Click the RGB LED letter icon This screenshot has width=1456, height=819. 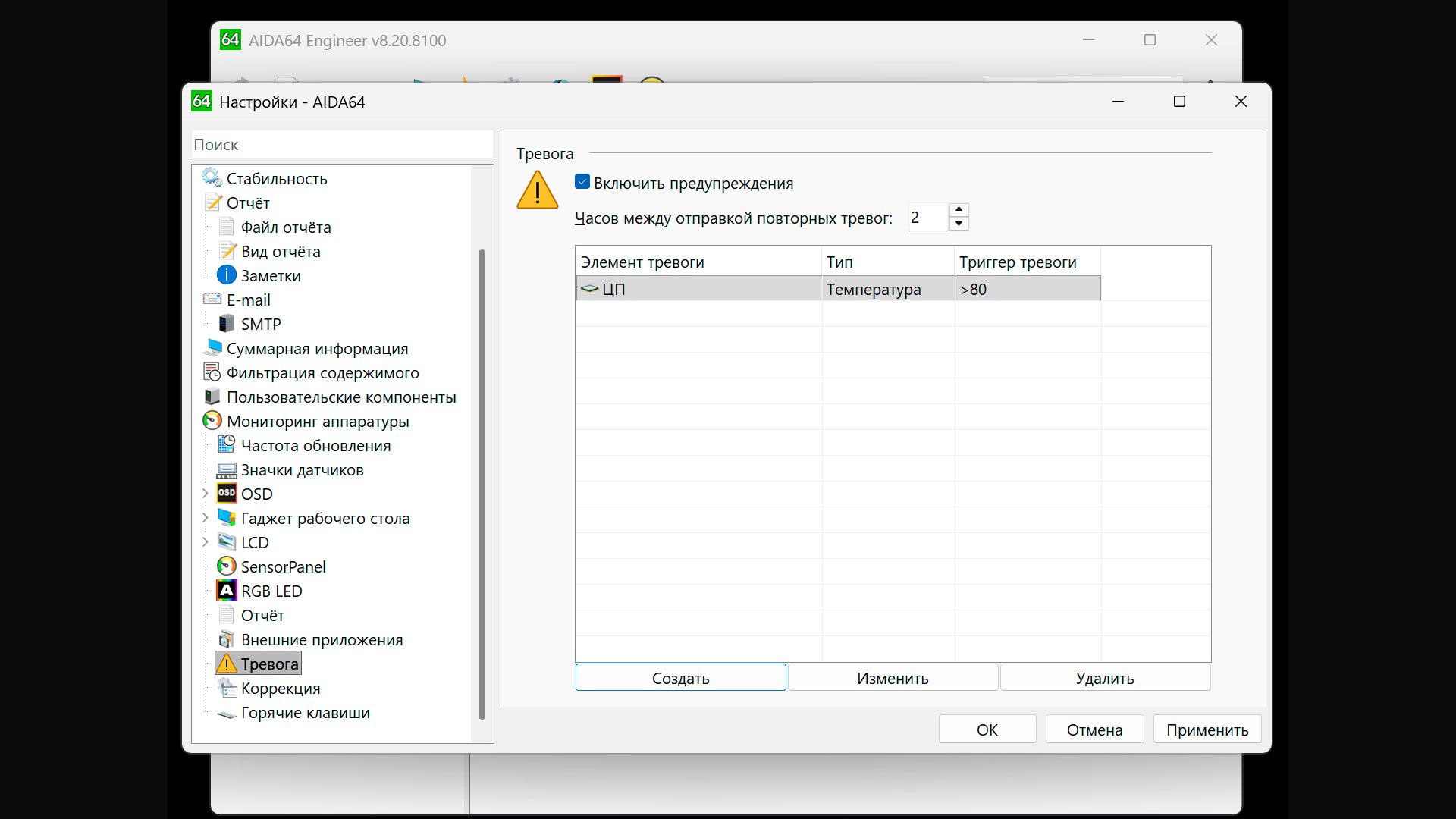pyautogui.click(x=227, y=591)
